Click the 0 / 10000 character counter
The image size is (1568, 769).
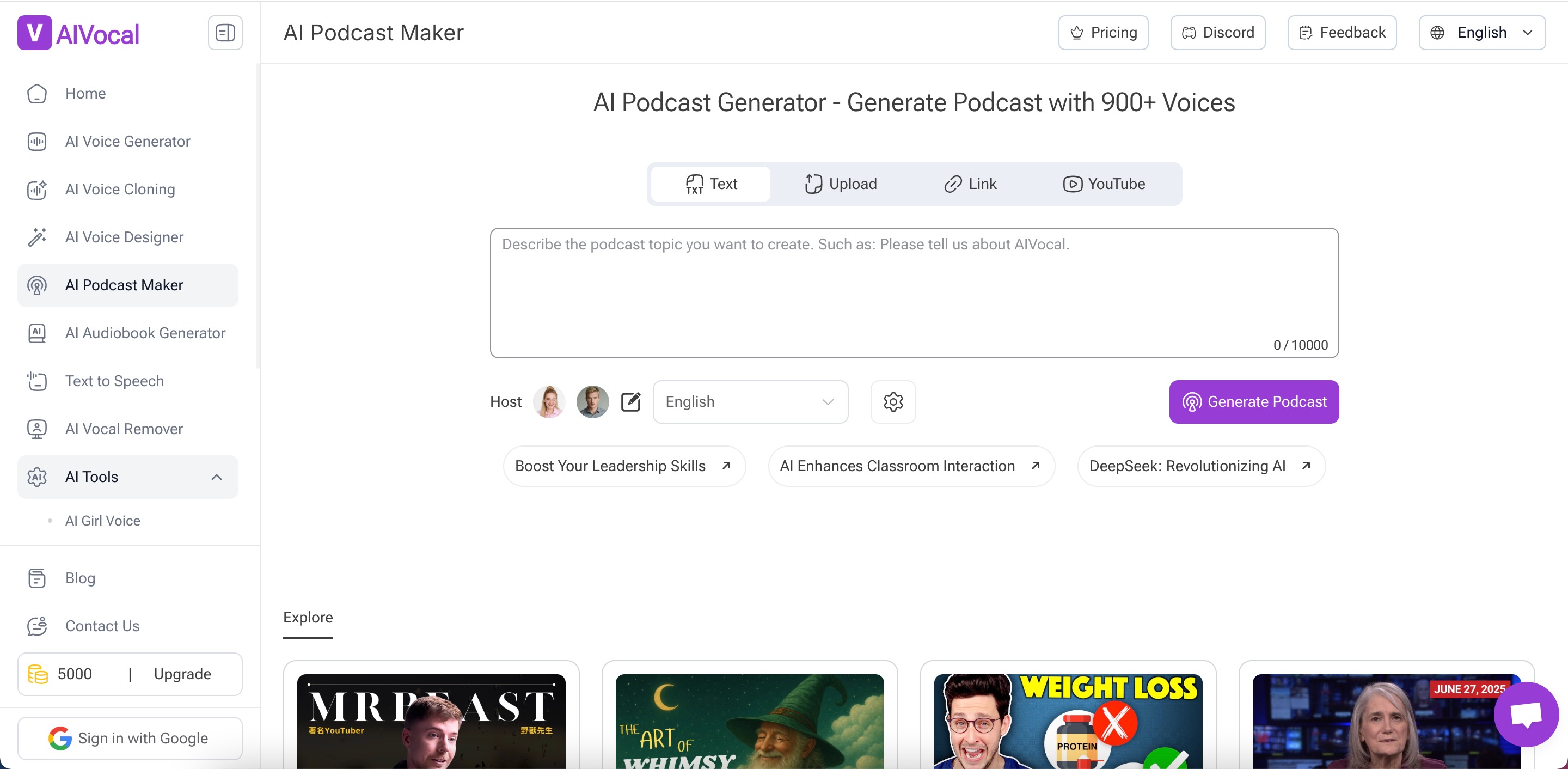pos(1300,345)
